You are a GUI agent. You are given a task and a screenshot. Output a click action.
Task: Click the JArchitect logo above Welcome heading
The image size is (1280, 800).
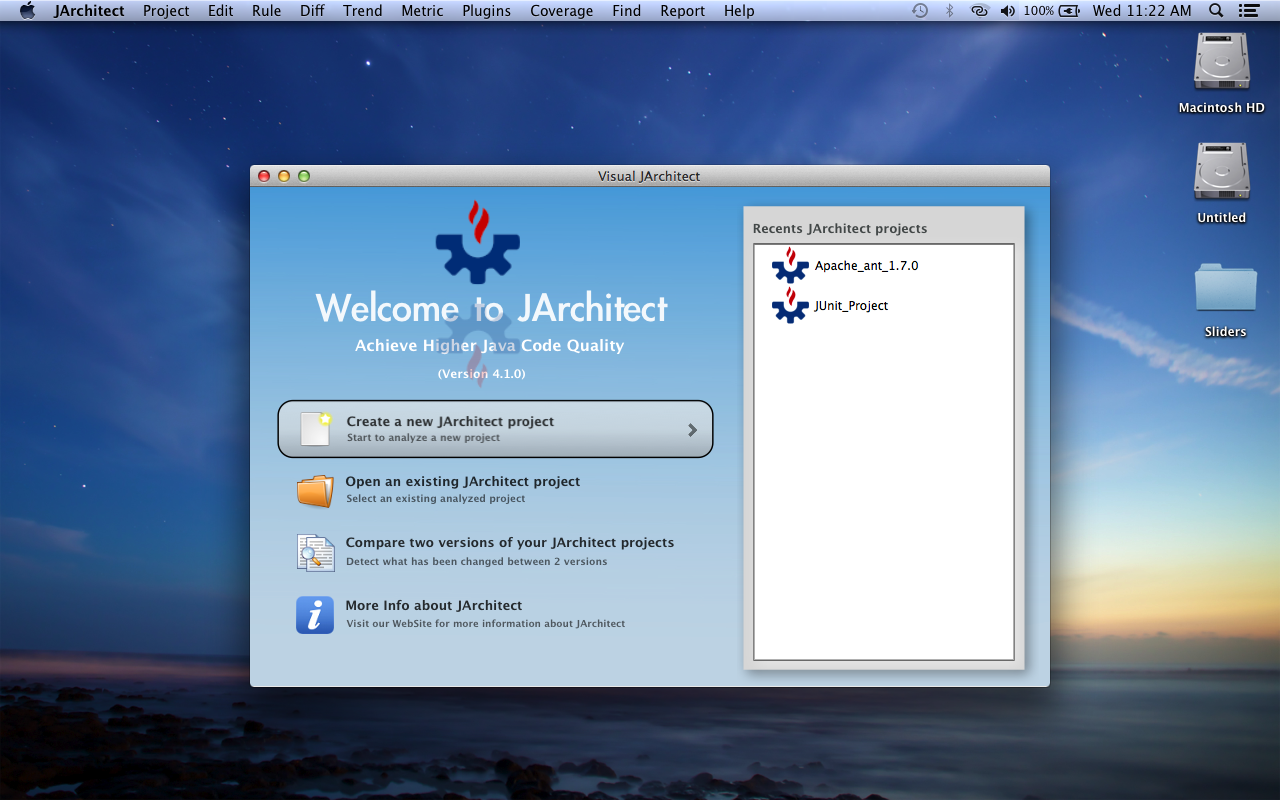[478, 242]
